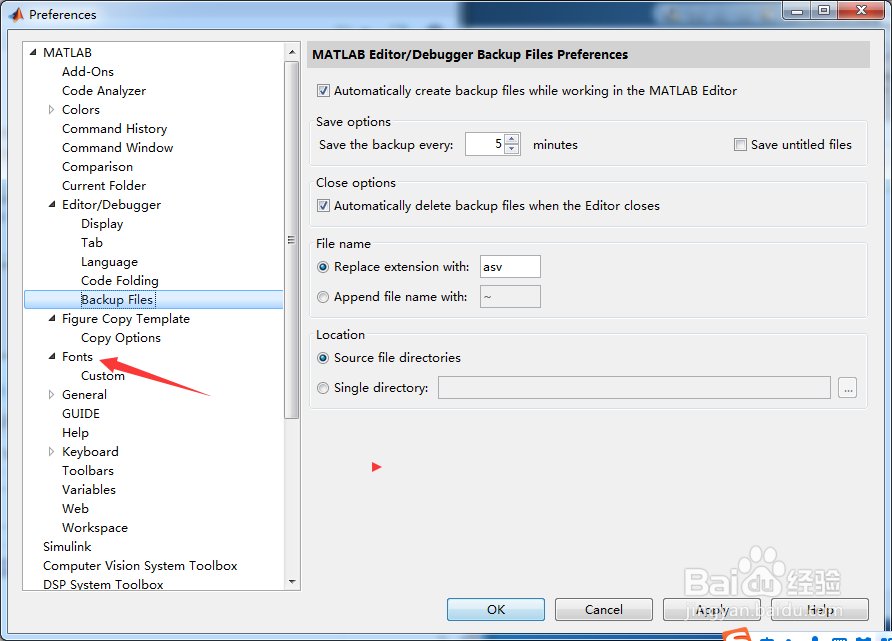
Task: Open Tab preferences item
Action: [92, 242]
